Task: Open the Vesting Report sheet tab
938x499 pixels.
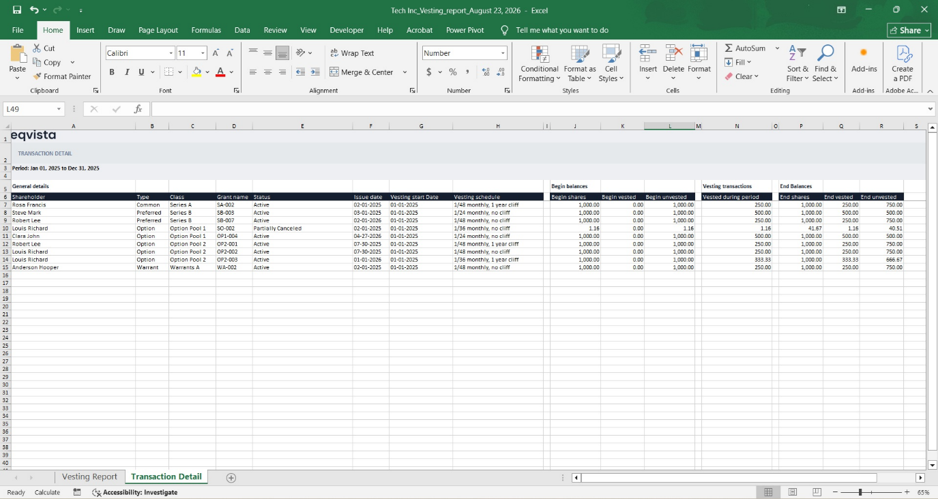Action: coord(90,477)
